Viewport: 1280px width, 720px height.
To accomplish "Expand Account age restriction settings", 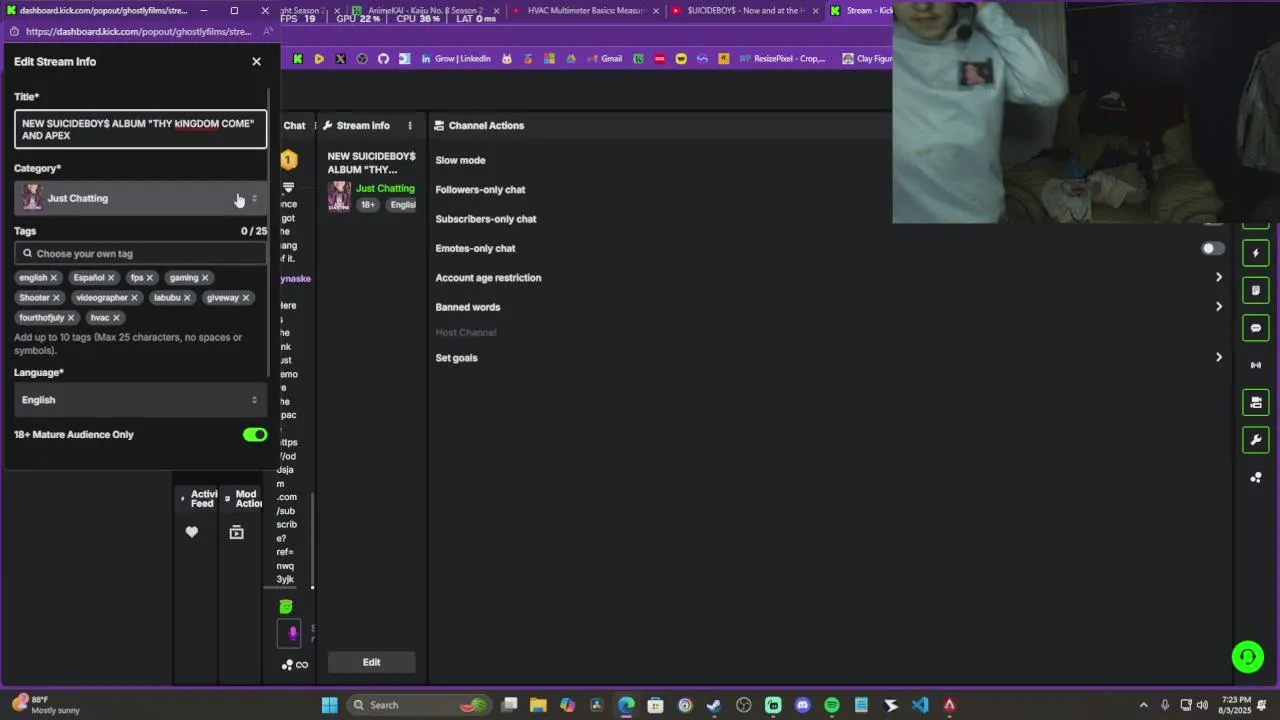I will (1218, 277).
